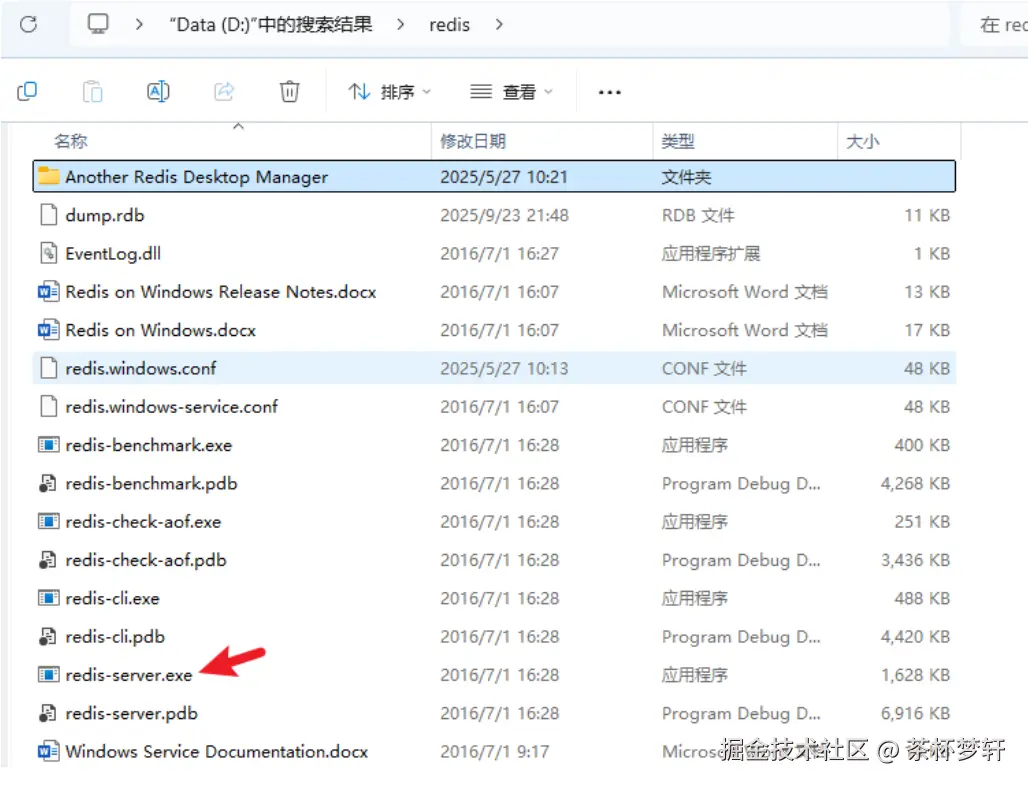Click the redis.windows-service.conf file icon

(x=49, y=406)
